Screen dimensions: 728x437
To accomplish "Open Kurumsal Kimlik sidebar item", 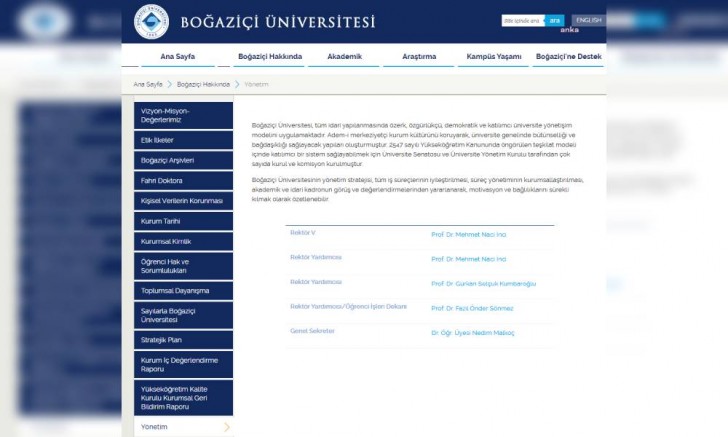I will (183, 241).
